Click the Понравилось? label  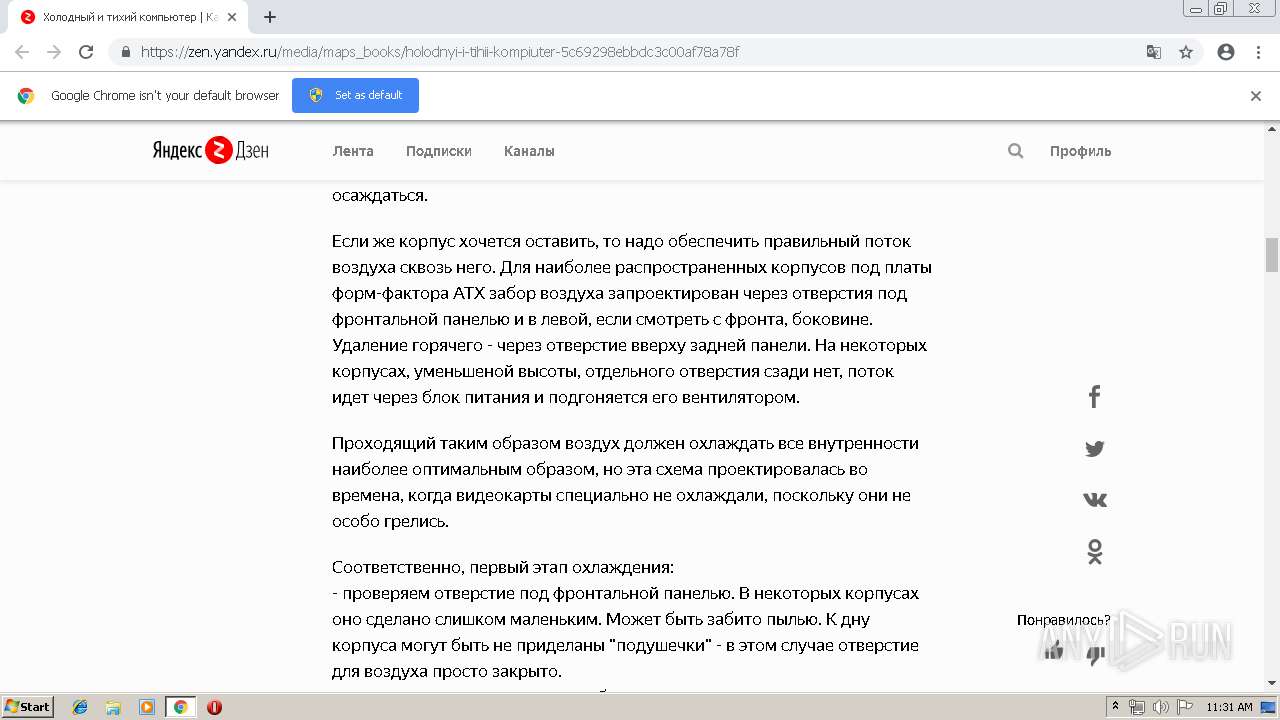[x=1063, y=620]
